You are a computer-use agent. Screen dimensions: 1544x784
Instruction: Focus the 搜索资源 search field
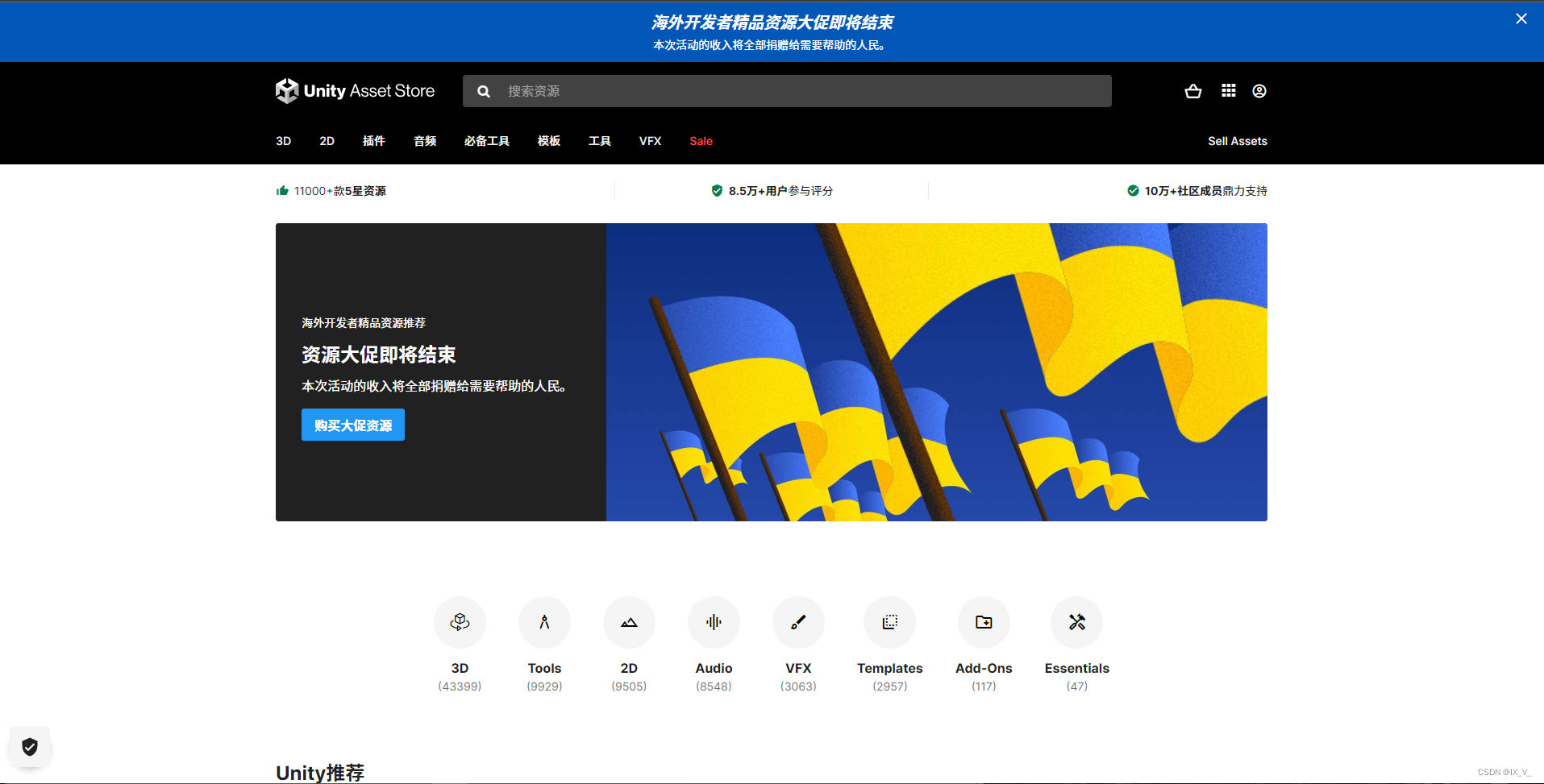point(787,91)
